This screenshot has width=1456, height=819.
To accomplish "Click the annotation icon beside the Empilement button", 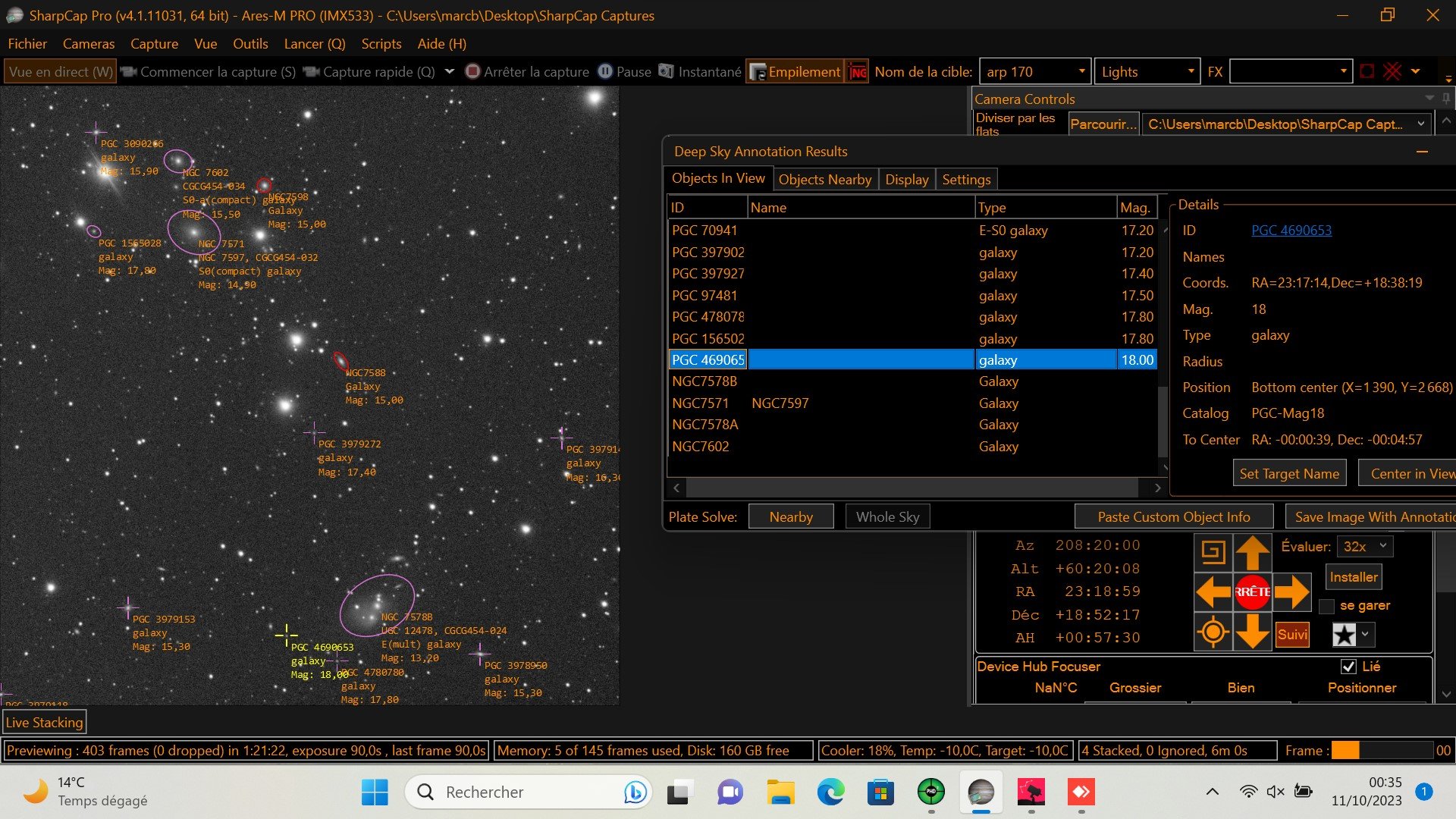I will 858,72.
